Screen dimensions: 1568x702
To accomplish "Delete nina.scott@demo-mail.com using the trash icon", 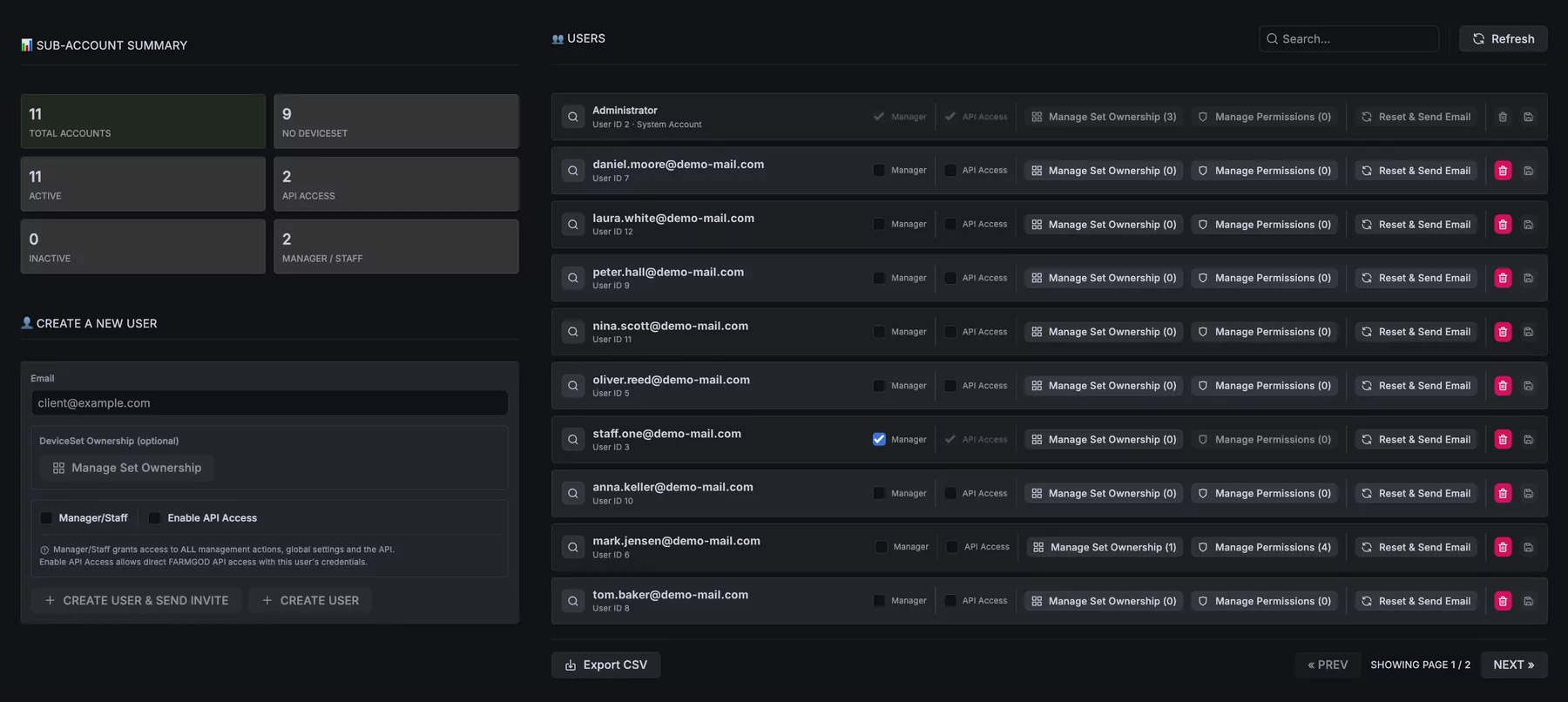I will pyautogui.click(x=1503, y=332).
